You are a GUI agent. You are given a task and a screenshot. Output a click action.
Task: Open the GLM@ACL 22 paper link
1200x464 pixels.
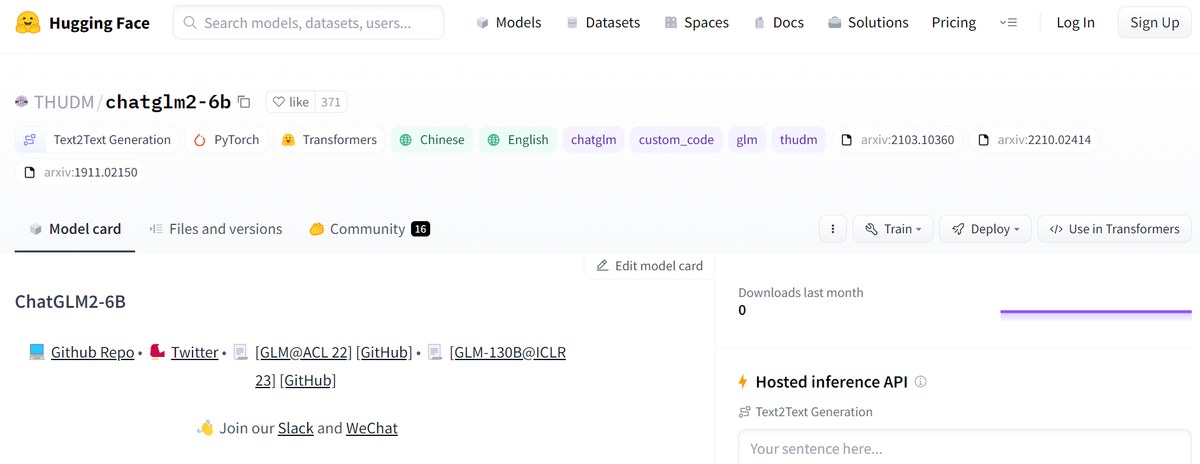(x=304, y=352)
